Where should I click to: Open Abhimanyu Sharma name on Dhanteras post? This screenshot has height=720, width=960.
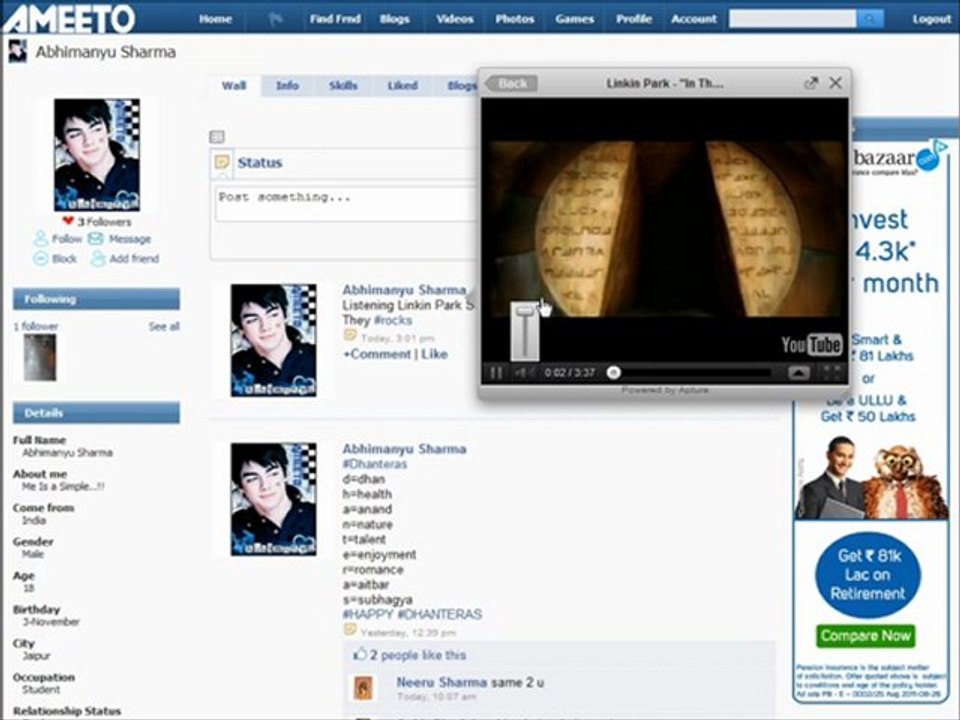pos(404,449)
